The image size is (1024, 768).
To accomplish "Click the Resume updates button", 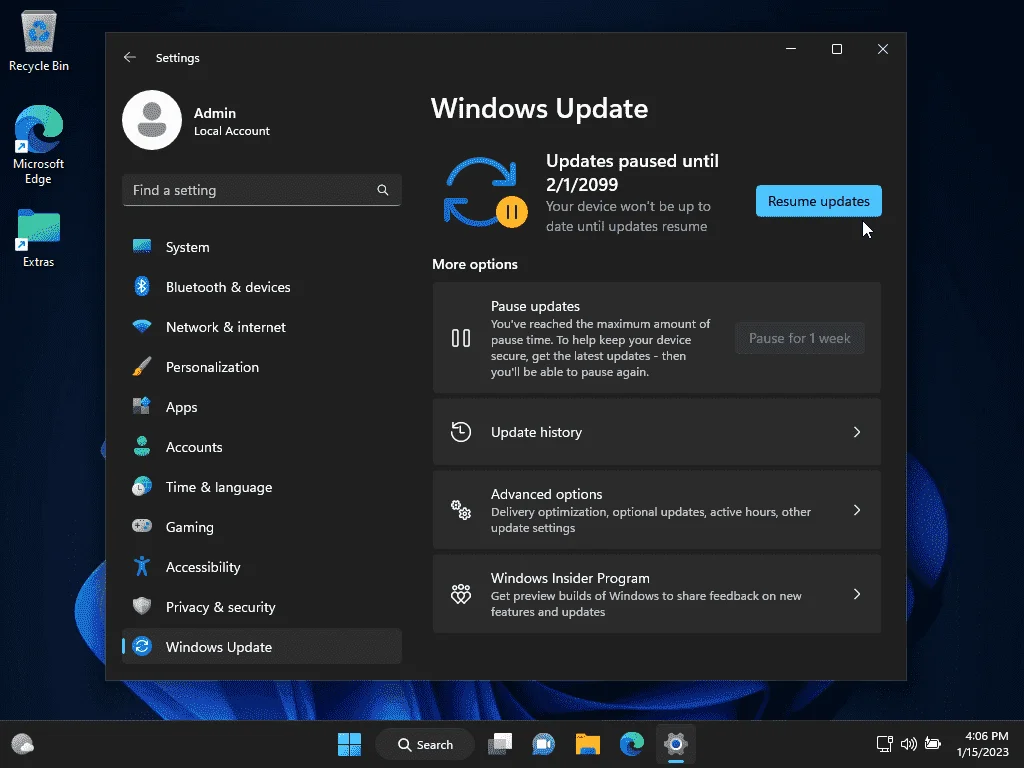I will click(x=818, y=201).
